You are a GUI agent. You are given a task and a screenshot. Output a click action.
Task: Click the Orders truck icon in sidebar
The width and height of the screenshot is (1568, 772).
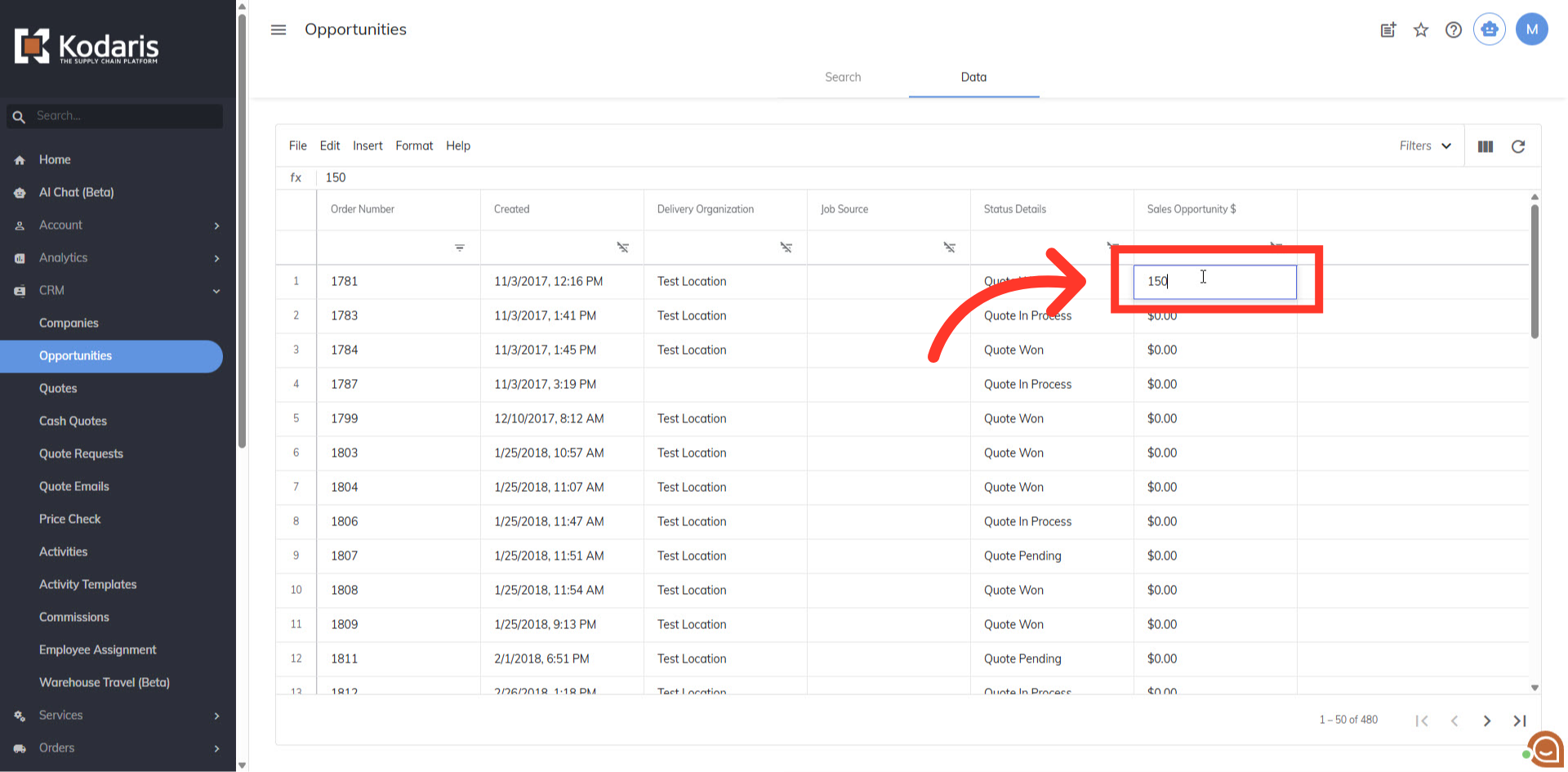tap(20, 748)
